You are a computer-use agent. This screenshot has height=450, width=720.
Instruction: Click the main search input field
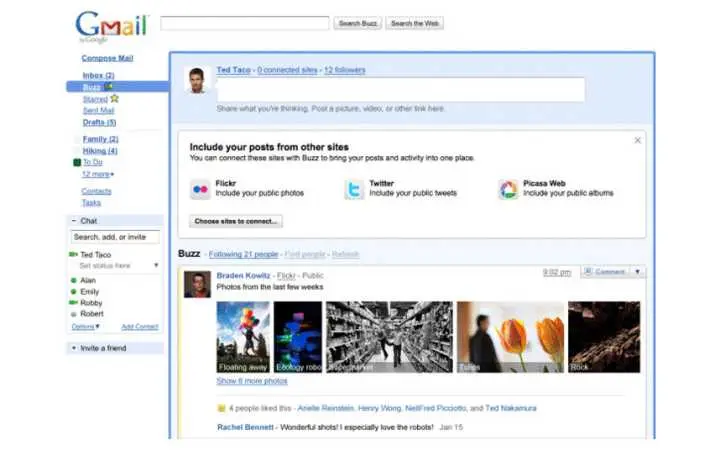[x=245, y=23]
